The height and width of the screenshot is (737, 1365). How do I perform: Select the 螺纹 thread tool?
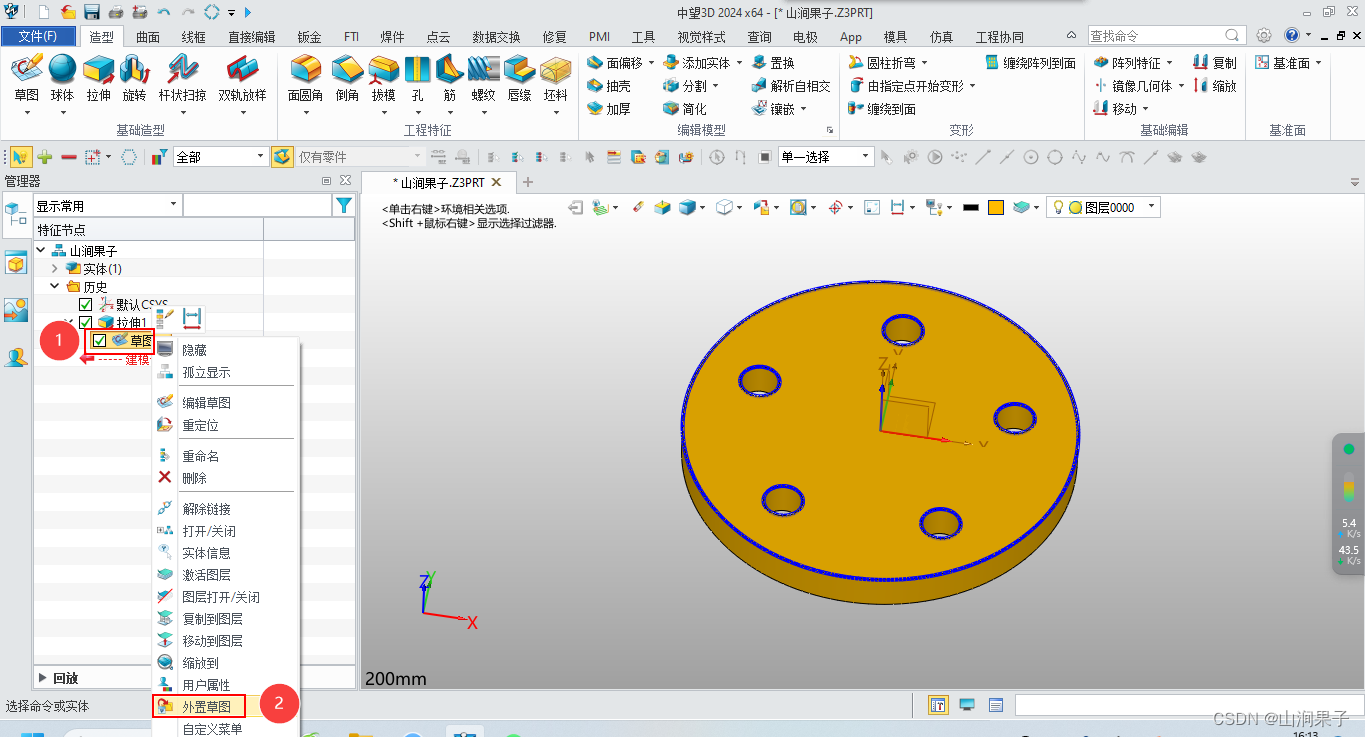tap(483, 78)
